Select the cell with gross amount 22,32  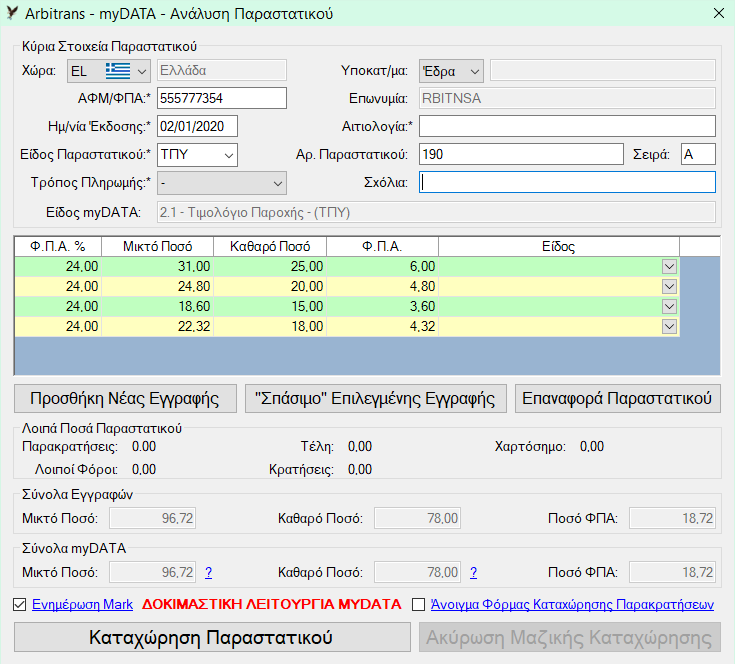(x=158, y=327)
